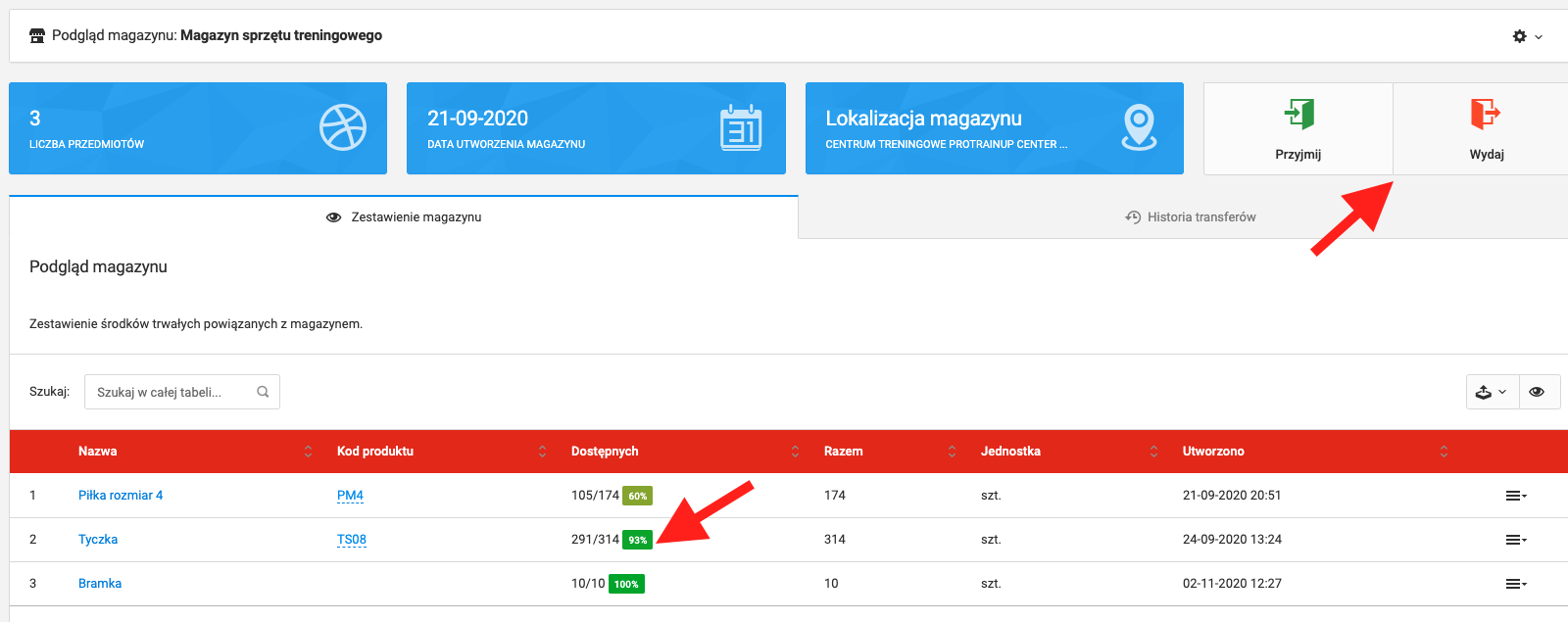1568x622 pixels.
Task: Click the basketball icon on items card
Action: point(343,127)
